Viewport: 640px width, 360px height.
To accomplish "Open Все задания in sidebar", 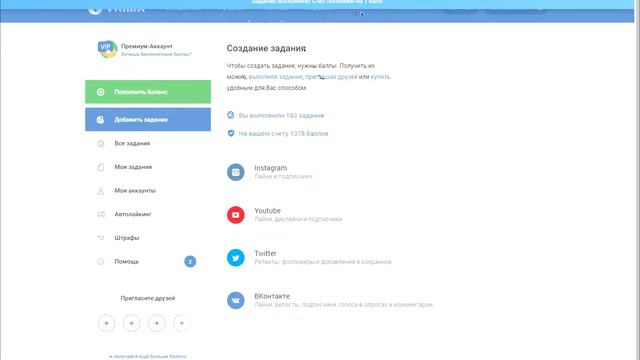I will (x=132, y=143).
